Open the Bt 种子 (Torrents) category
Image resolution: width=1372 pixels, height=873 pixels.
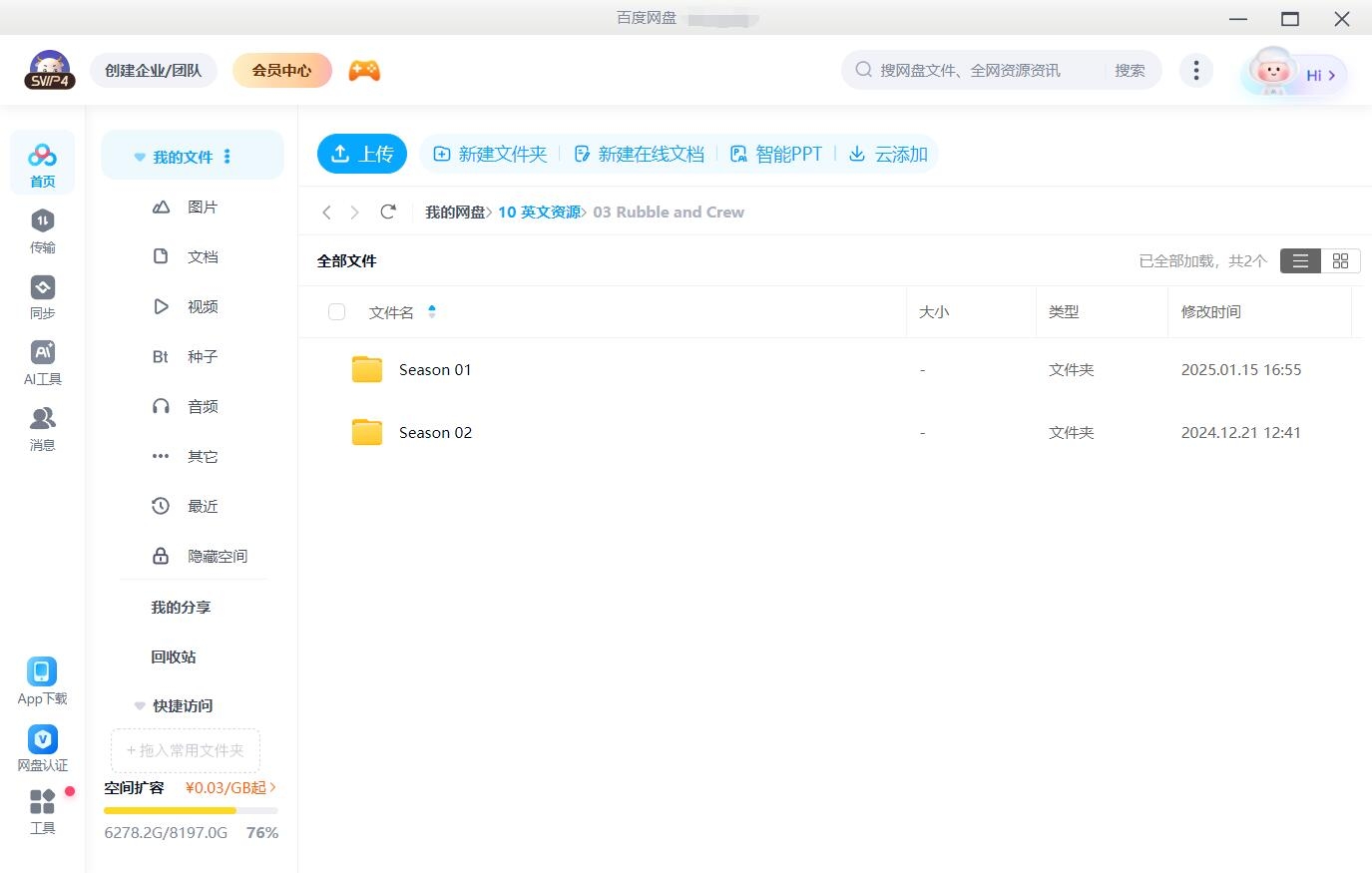(201, 356)
